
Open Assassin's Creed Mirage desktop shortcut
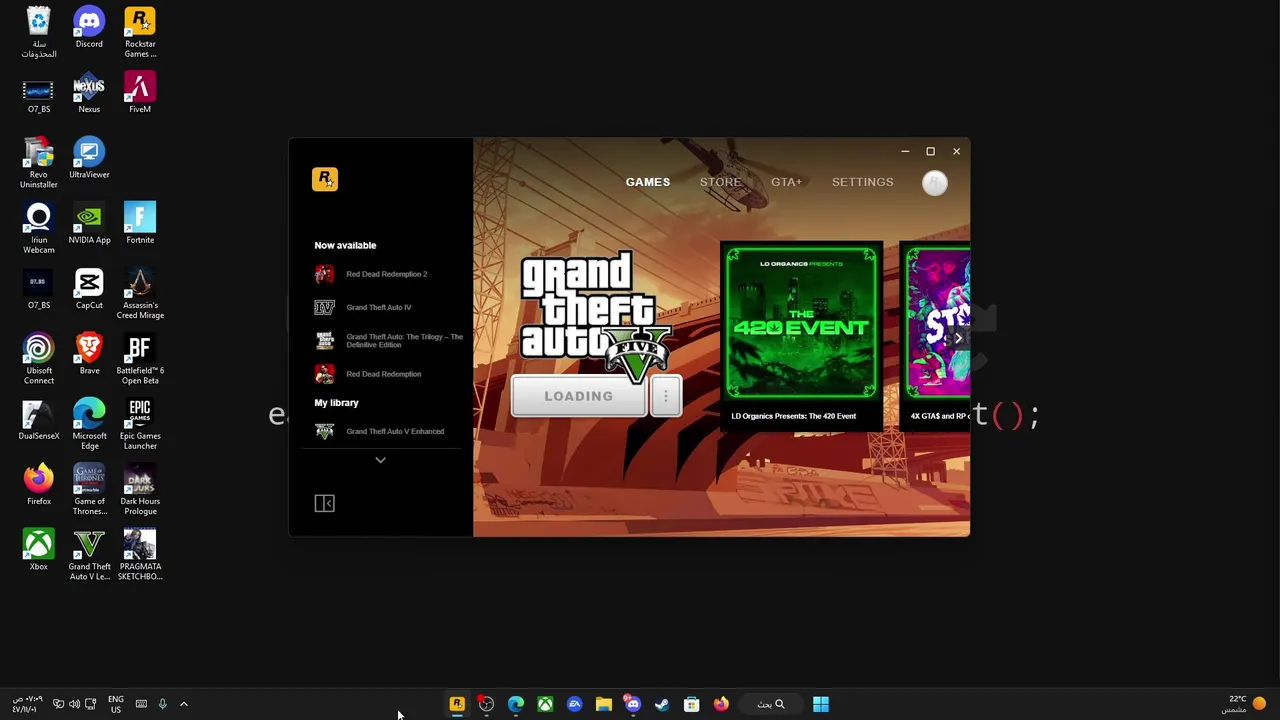click(x=140, y=294)
